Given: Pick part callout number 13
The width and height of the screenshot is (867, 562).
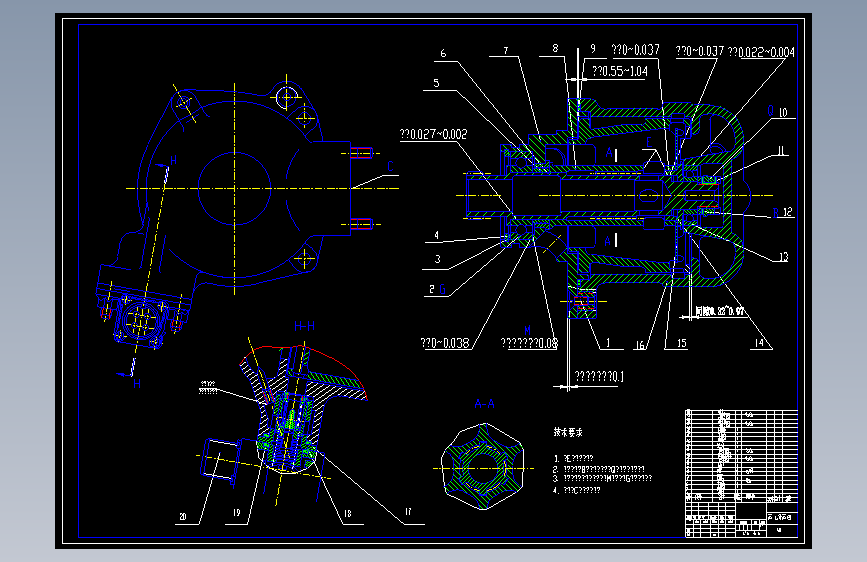Looking at the screenshot, I should [x=783, y=257].
